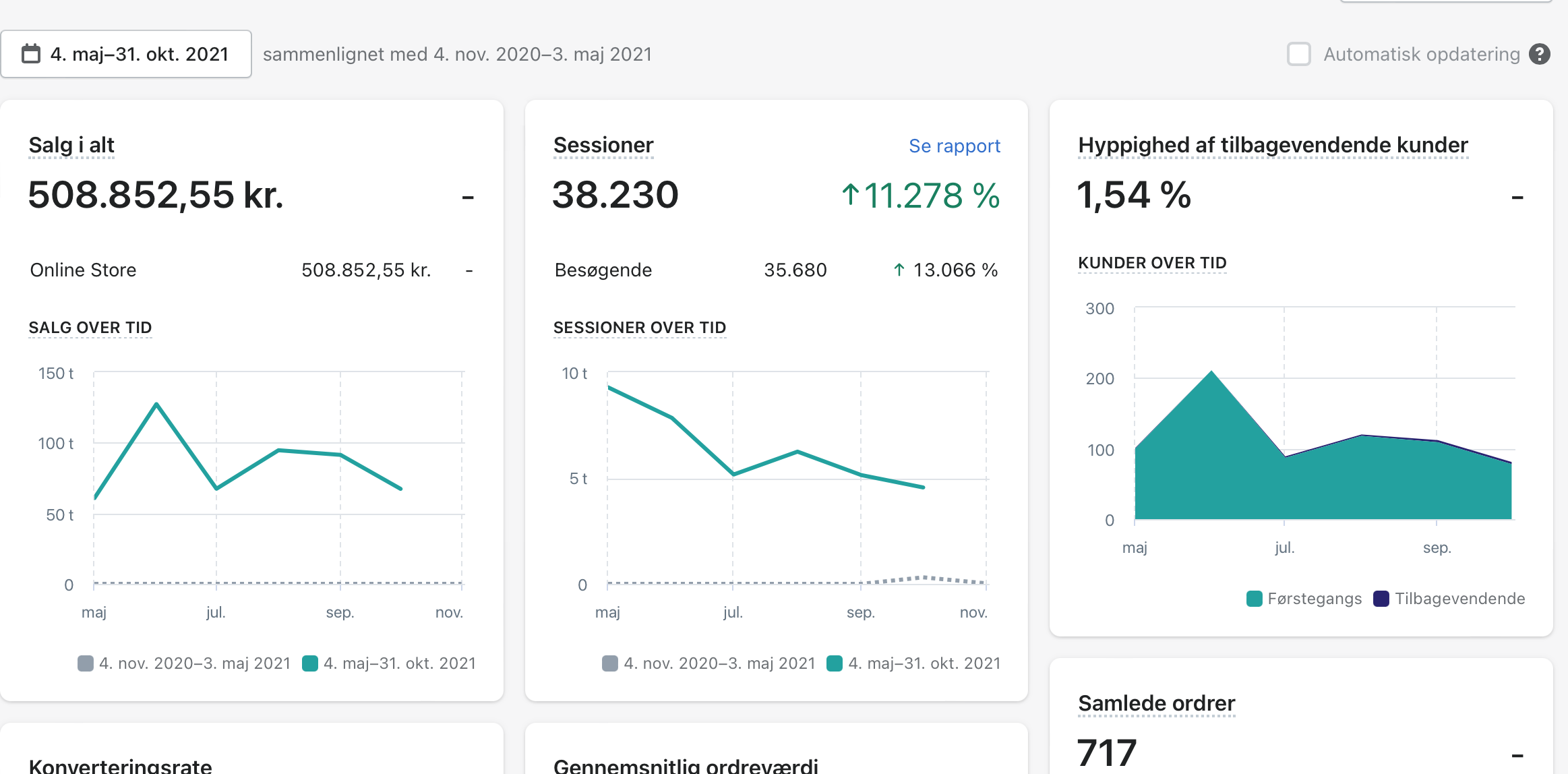Image resolution: width=1568 pixels, height=774 pixels.
Task: Click the SESSIONER OVER TID label
Action: pyautogui.click(x=639, y=328)
